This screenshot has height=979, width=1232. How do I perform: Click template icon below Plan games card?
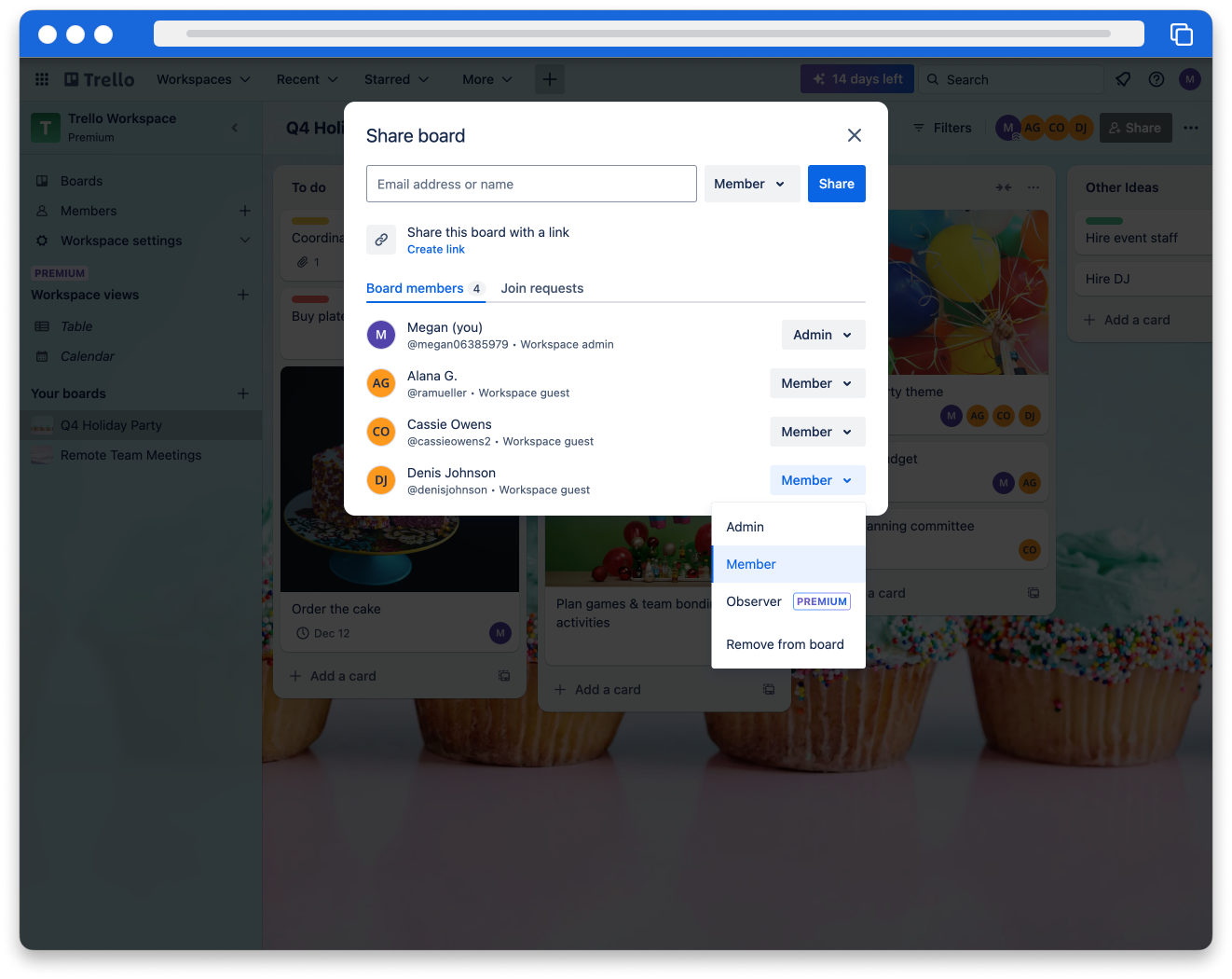[x=769, y=689]
